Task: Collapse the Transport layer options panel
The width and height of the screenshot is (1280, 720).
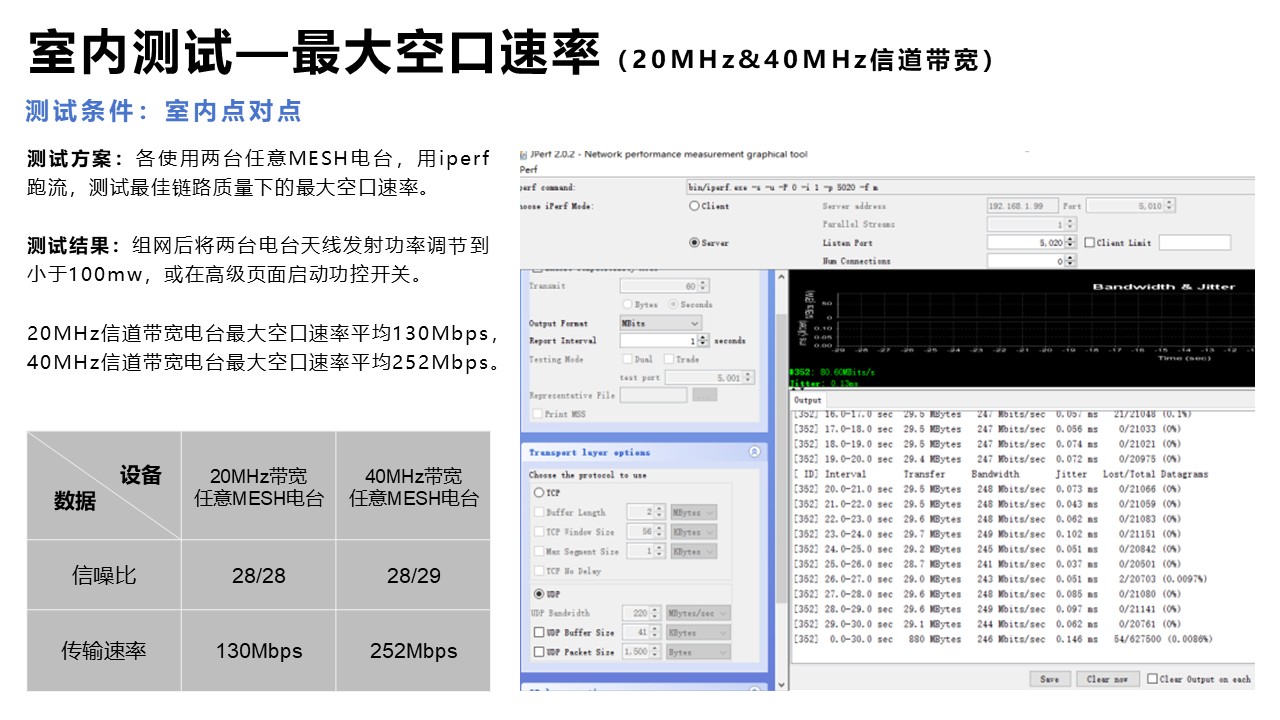Action: tap(755, 451)
